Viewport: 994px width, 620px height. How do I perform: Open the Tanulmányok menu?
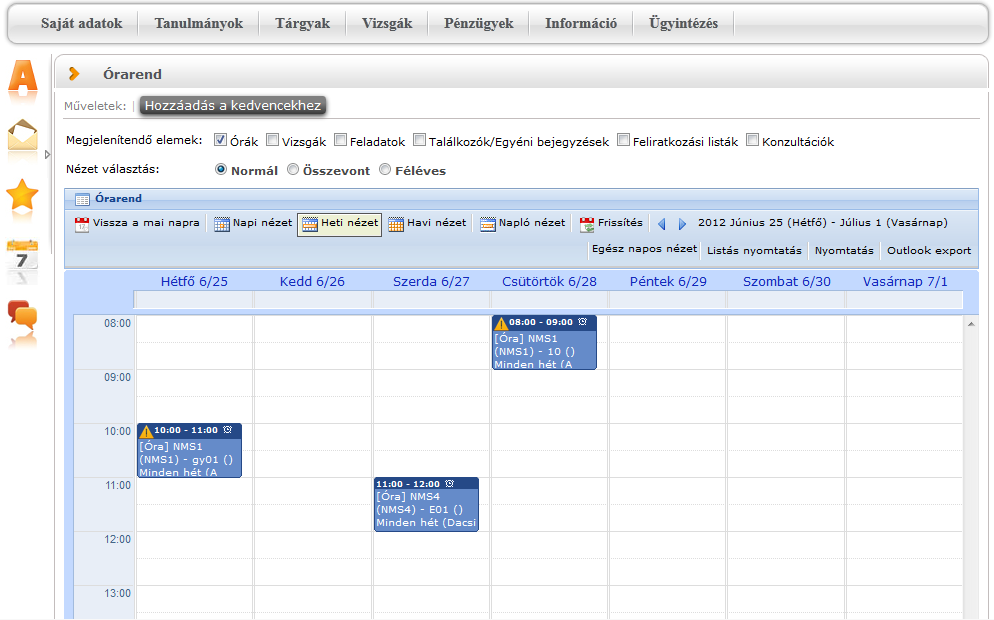[198, 23]
